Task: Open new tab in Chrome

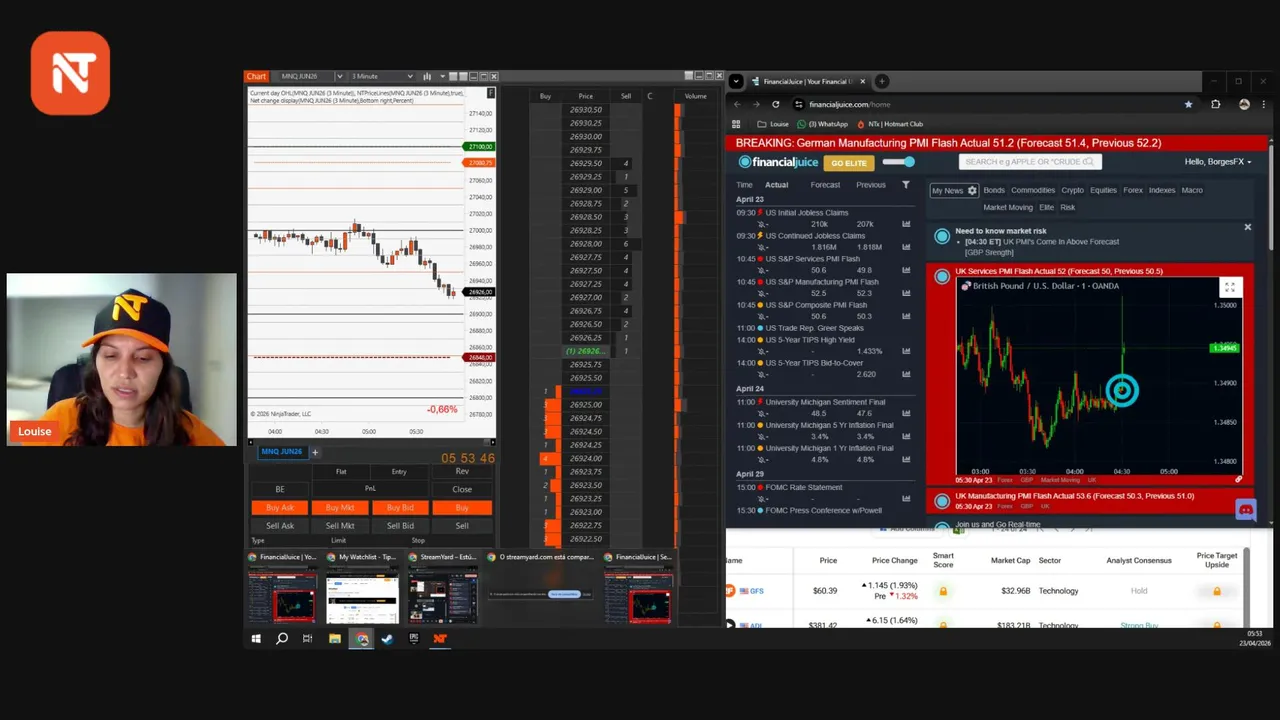Action: pyautogui.click(x=882, y=81)
